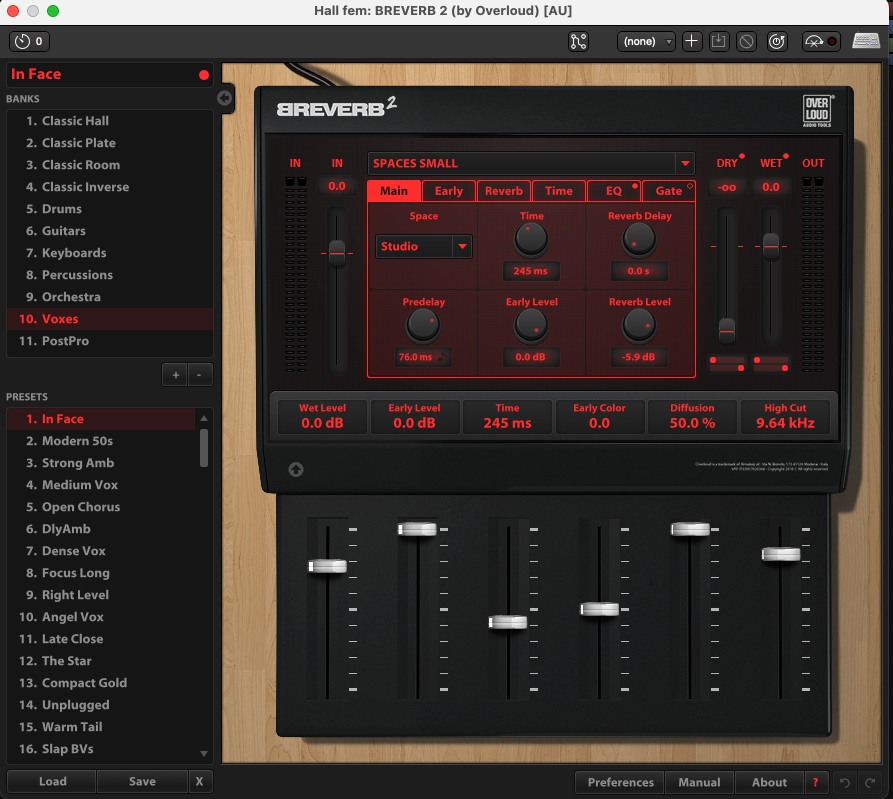Screen dimensions: 893x799
Task: Click the up-arrow circle icon below displays
Action: coord(296,469)
